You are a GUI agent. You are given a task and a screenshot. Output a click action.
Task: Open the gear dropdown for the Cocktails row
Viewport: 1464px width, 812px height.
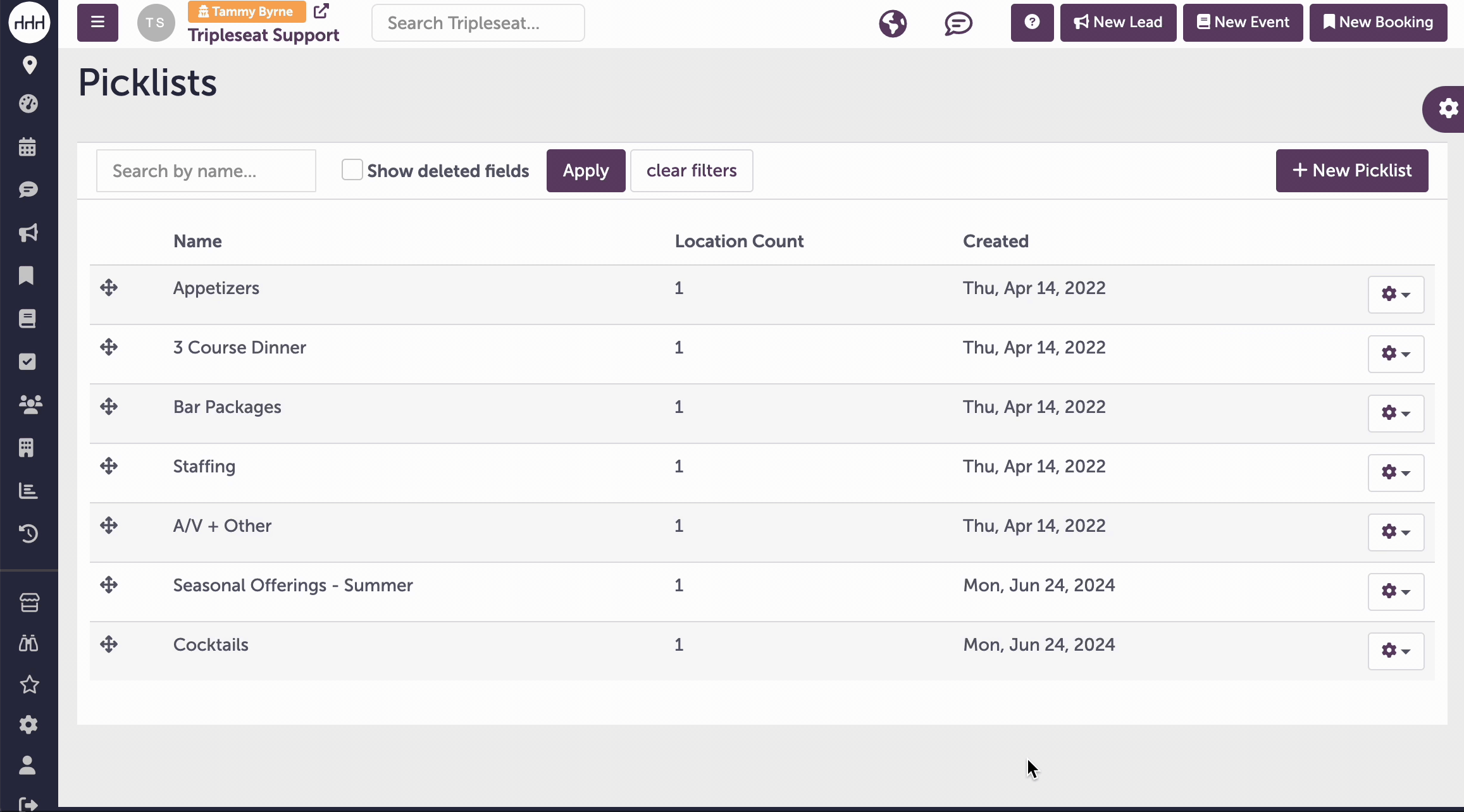click(x=1396, y=651)
